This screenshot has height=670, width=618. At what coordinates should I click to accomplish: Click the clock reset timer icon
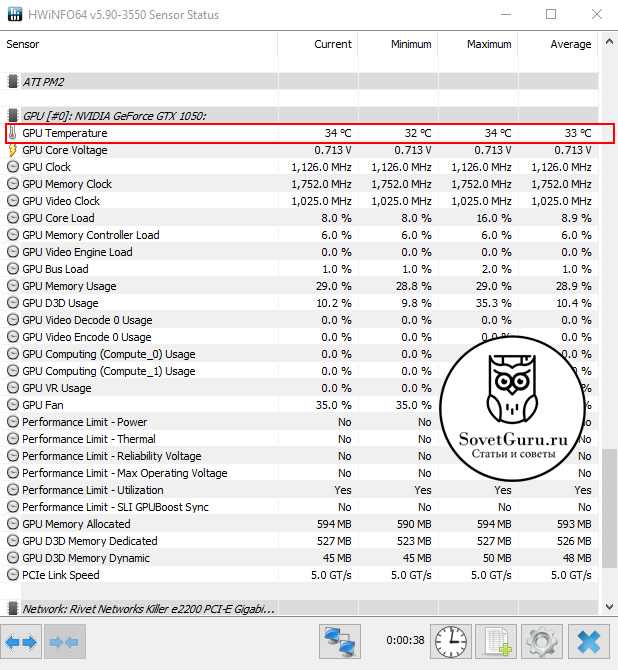(449, 640)
